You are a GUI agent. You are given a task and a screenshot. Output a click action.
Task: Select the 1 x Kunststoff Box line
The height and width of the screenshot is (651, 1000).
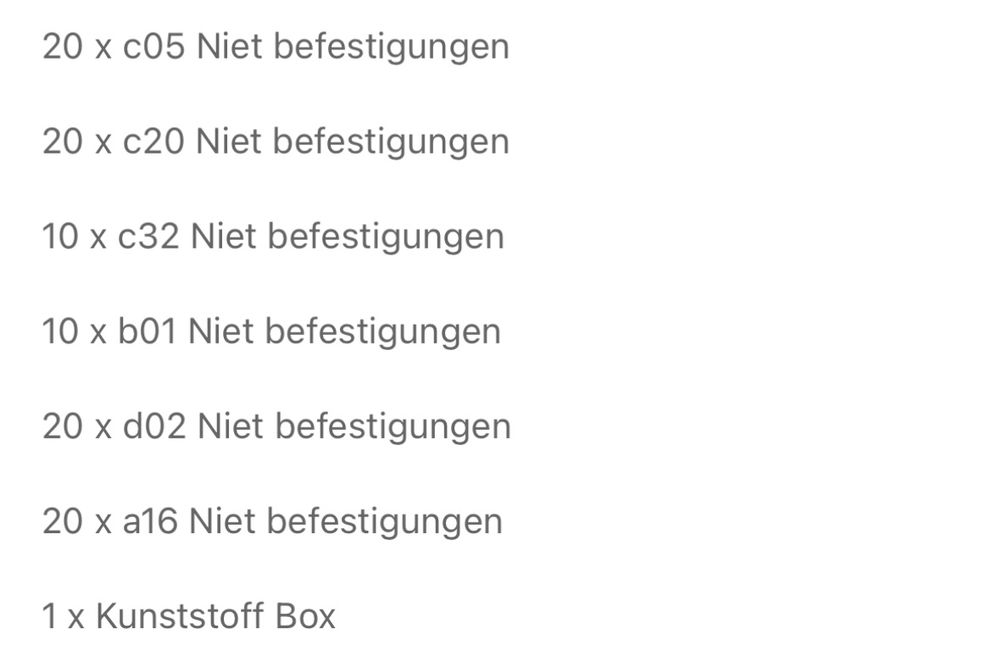[x=189, y=617]
